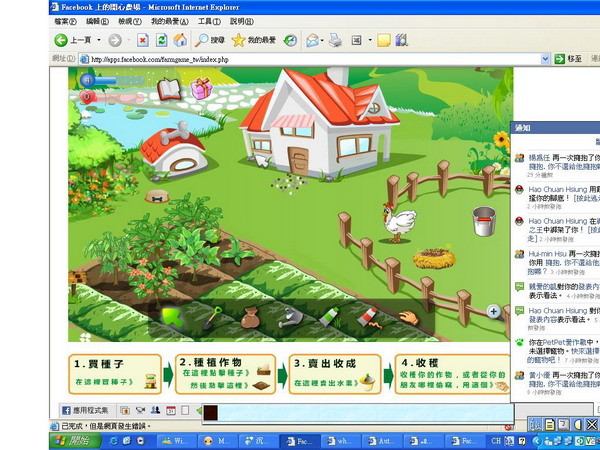This screenshot has width=600, height=450.
Task: Open the Facebook 應用程式集 applications button
Action: (86, 411)
